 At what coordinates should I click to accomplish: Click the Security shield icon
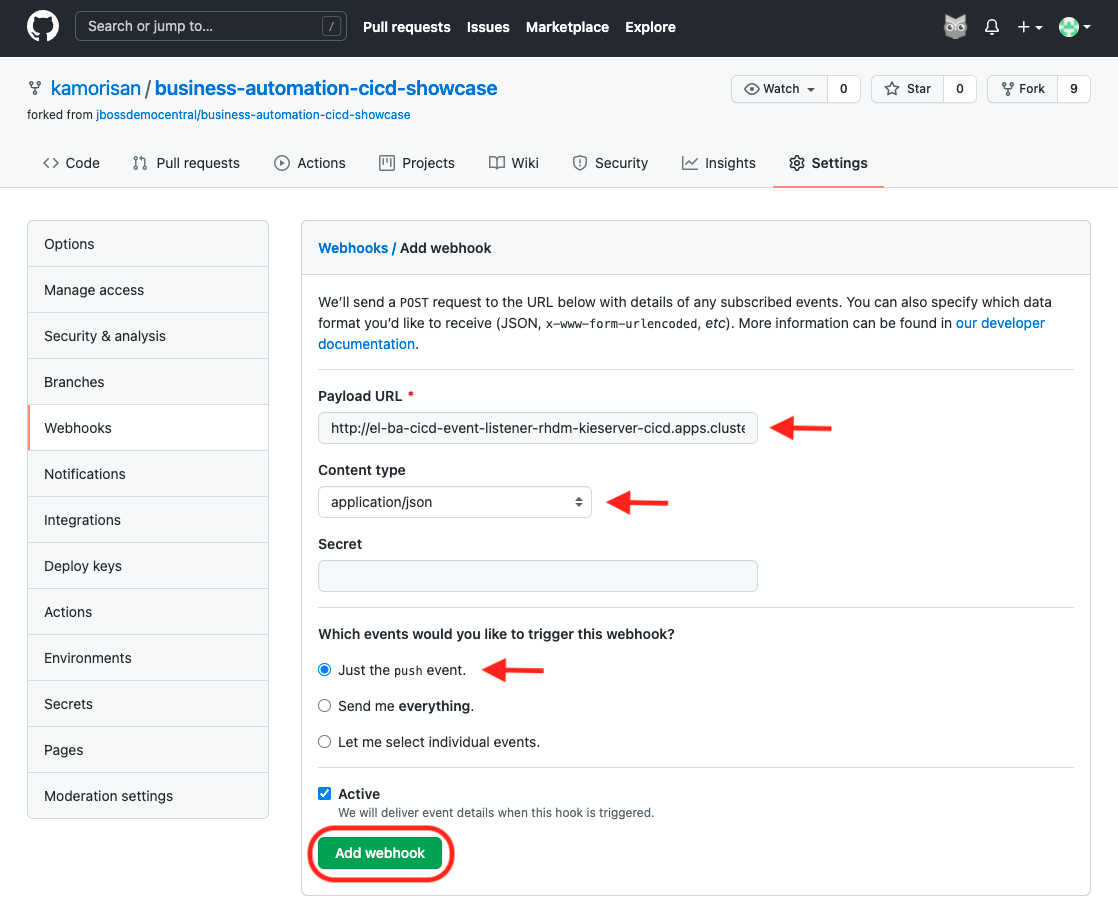coord(580,163)
